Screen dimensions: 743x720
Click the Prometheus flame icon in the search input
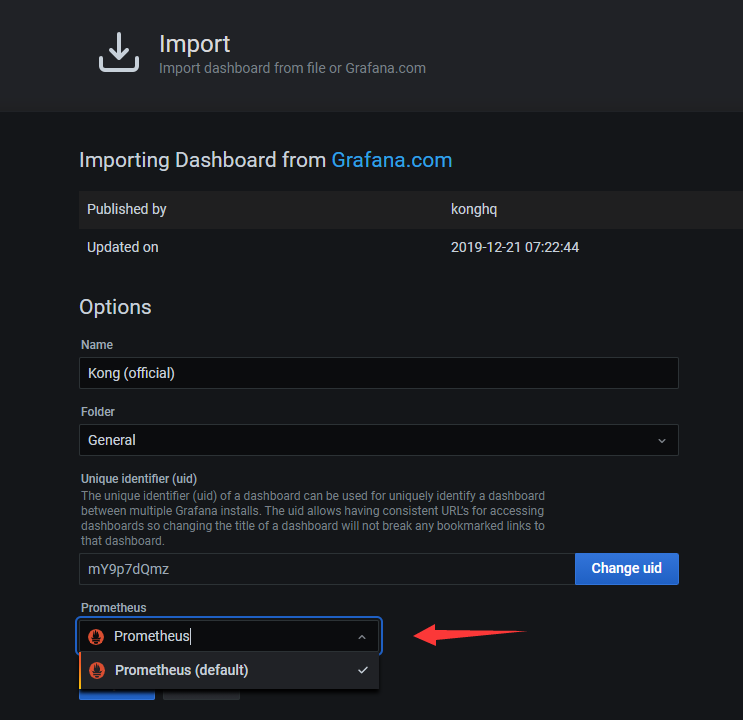[96, 637]
